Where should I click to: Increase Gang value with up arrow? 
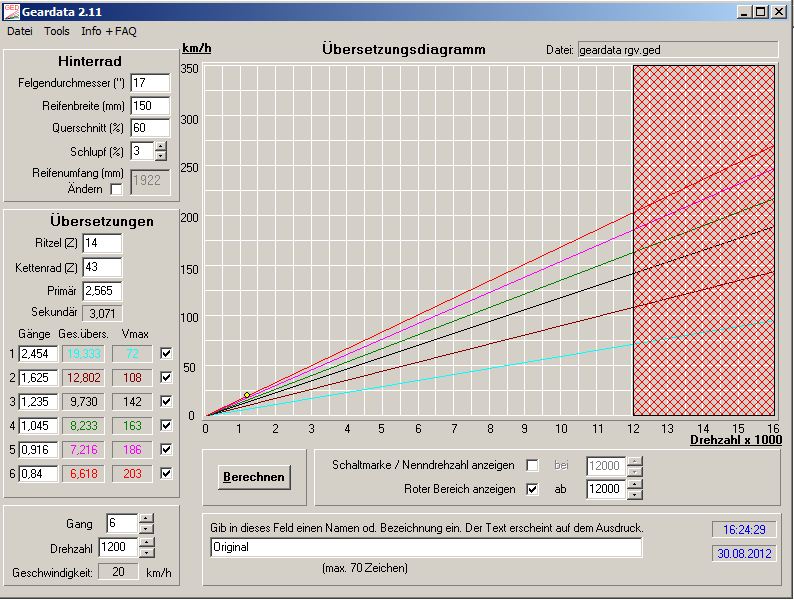click(x=146, y=519)
